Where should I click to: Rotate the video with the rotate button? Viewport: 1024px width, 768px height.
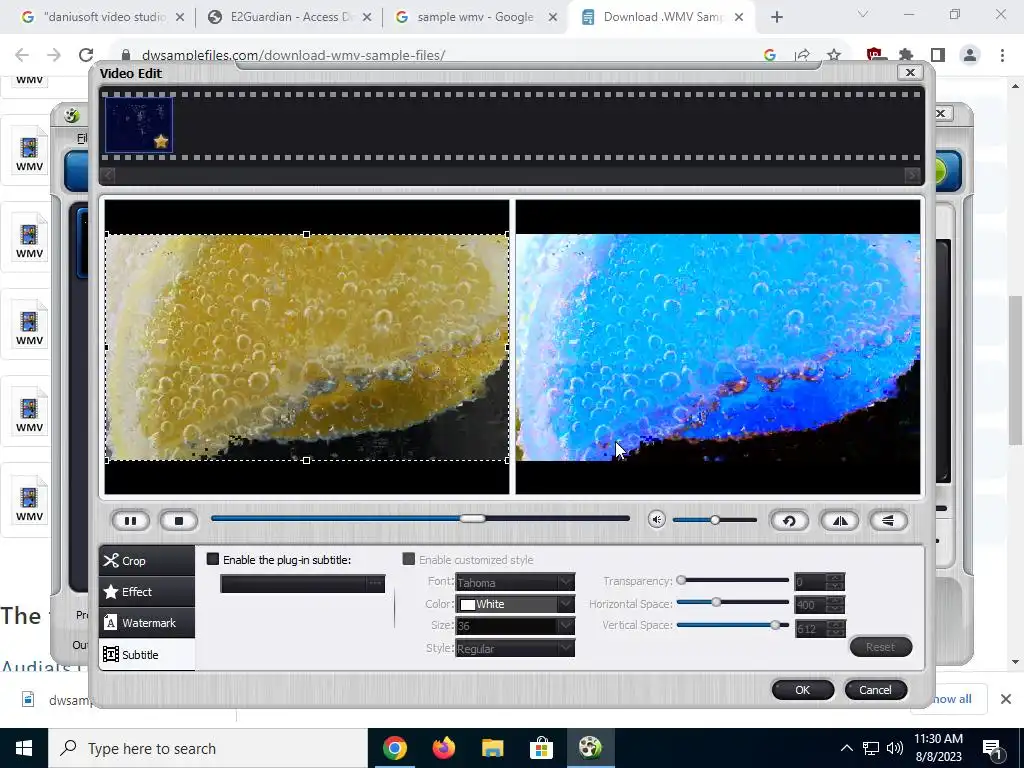790,520
